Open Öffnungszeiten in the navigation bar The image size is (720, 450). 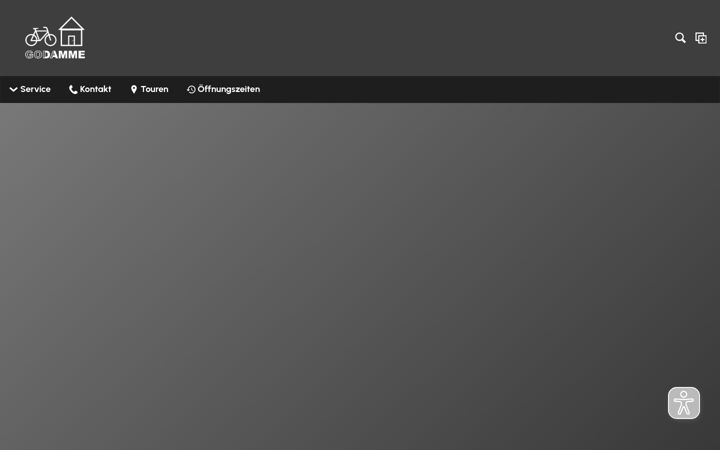pos(224,89)
